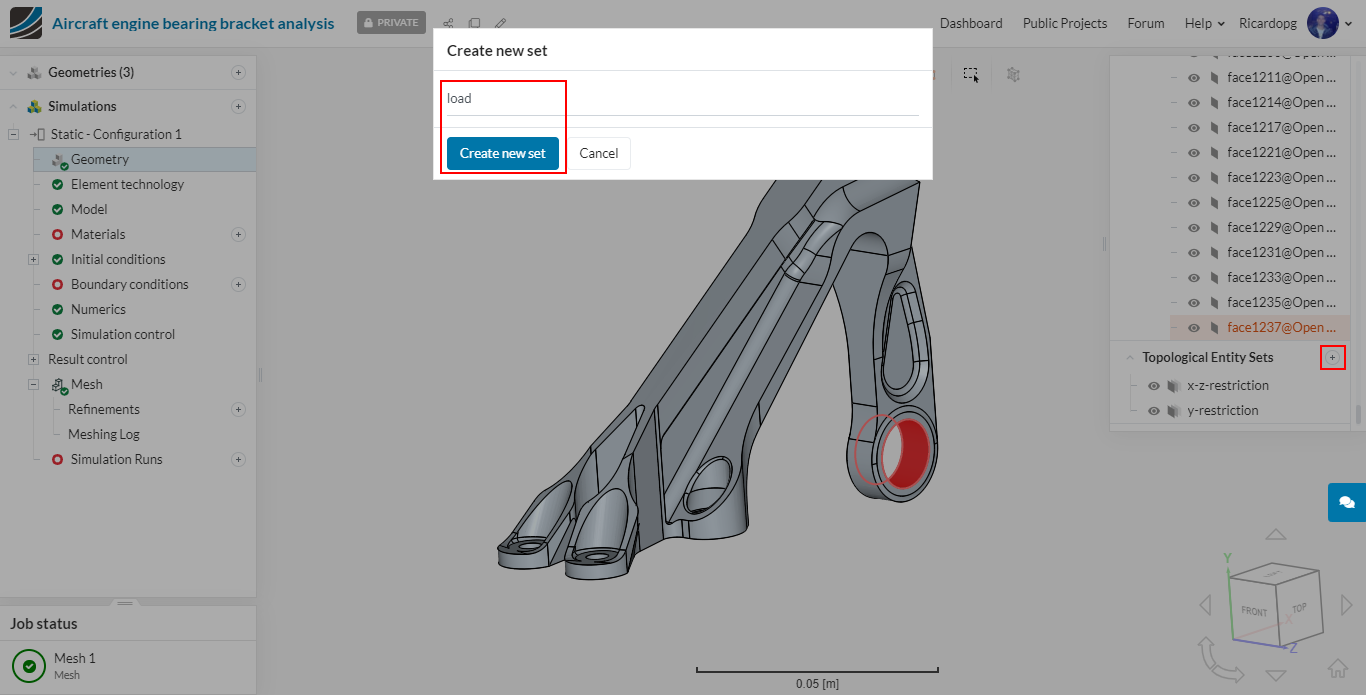Click the curved roll-view arrow icon
The image size is (1366, 695).
click(1219, 660)
